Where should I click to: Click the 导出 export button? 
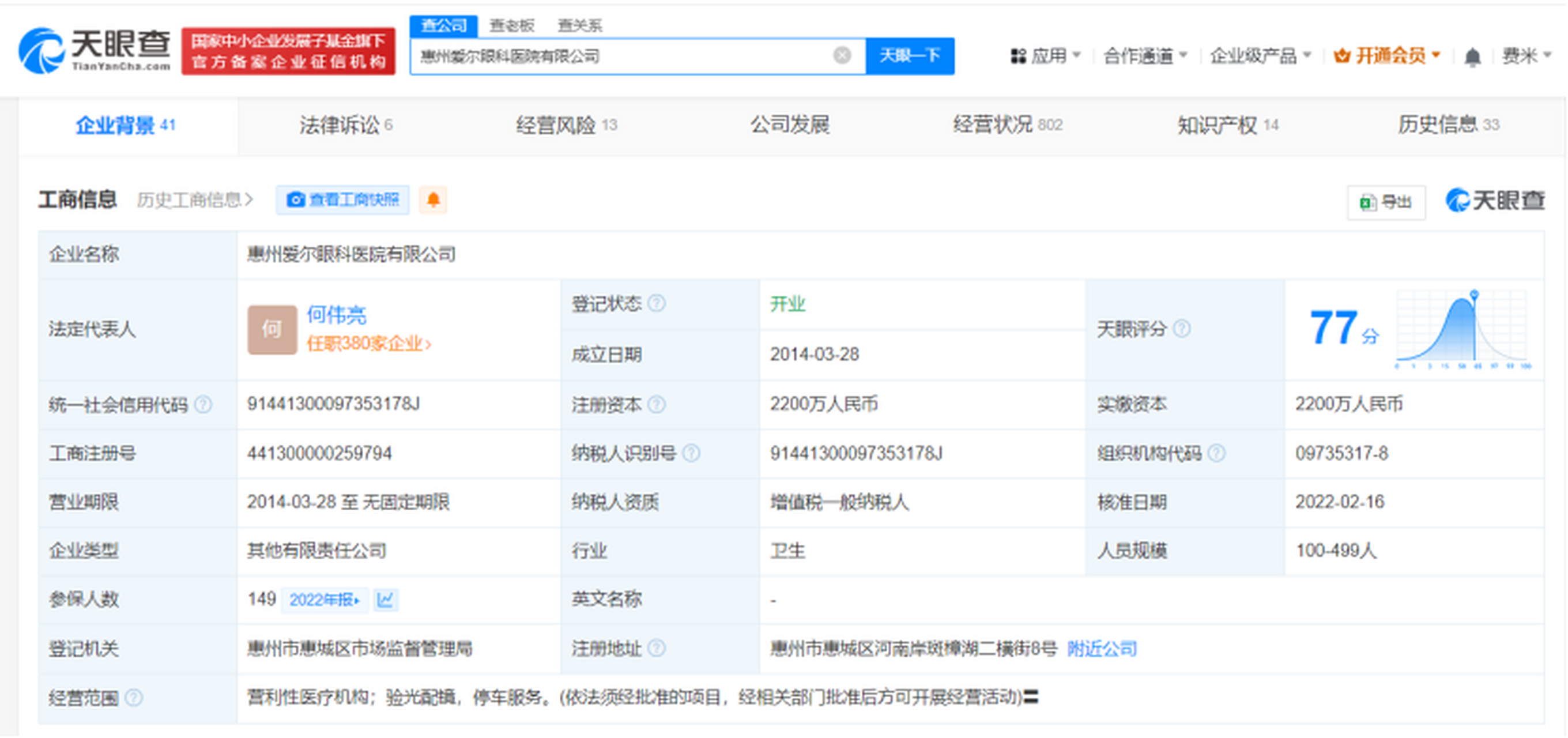[1386, 202]
